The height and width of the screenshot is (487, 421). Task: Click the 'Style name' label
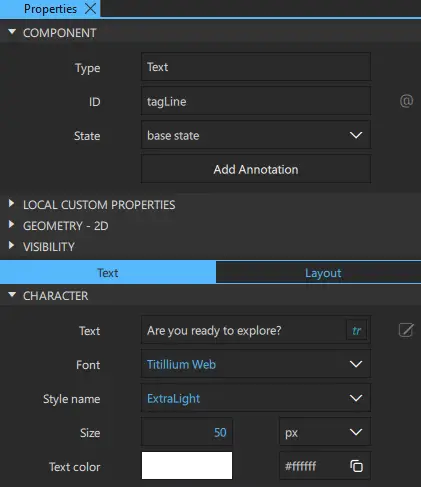coord(71,399)
